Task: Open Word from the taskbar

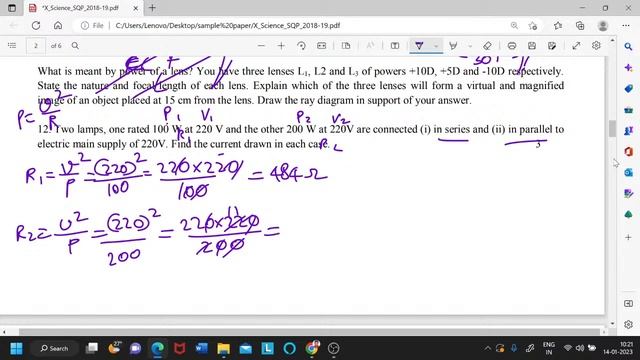Action: point(202,349)
